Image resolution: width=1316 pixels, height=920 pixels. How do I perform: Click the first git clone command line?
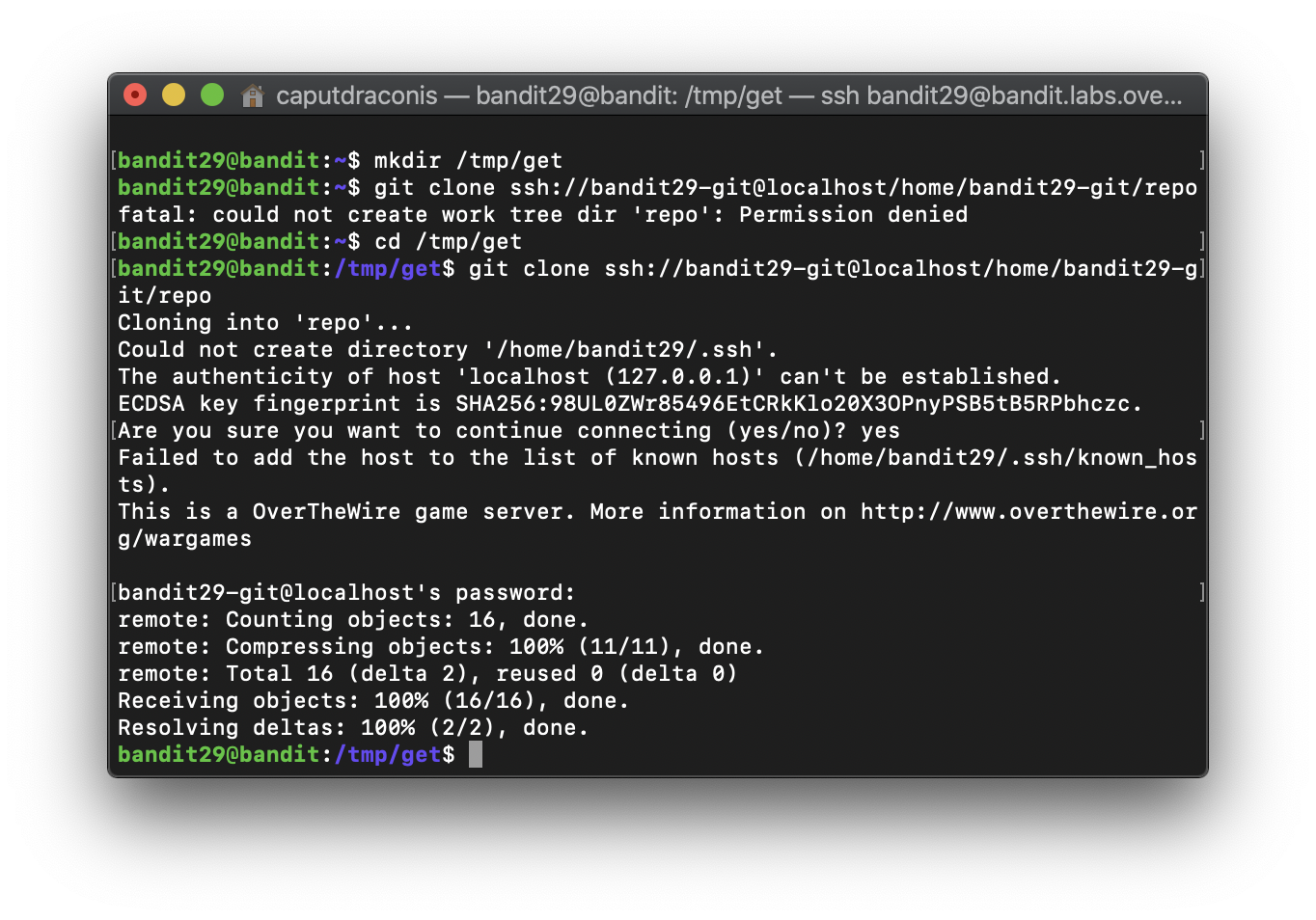(x=657, y=187)
